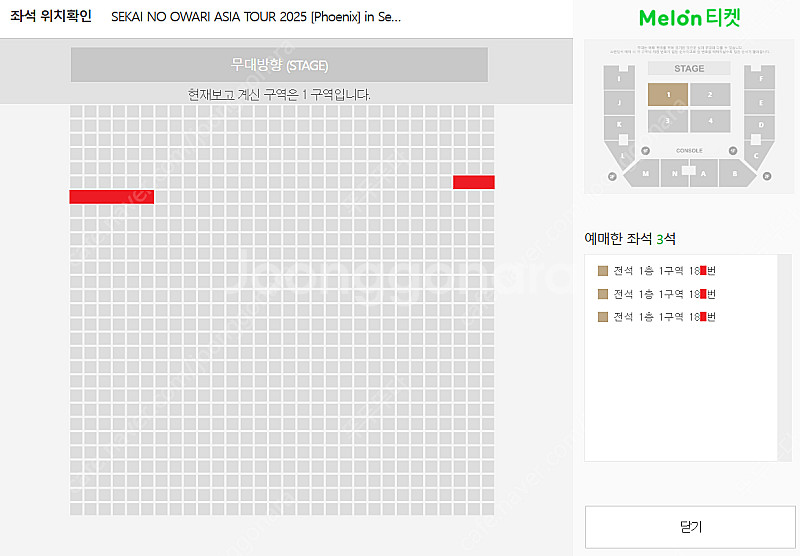This screenshot has width=800, height=556.
Task: Click the booked seats list scrollbar
Action: [784, 358]
